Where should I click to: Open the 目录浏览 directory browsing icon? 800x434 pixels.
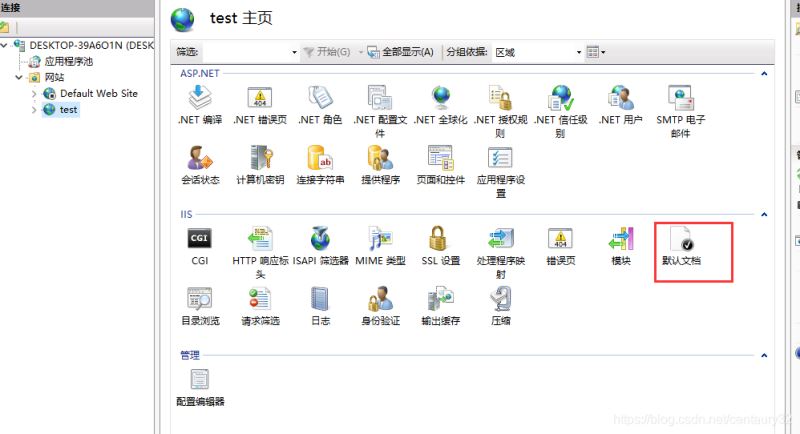(x=200, y=306)
